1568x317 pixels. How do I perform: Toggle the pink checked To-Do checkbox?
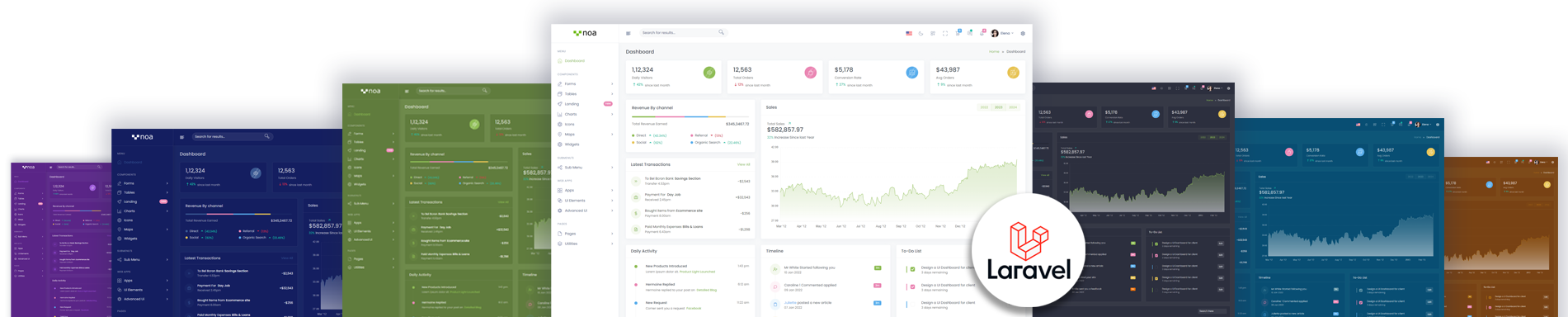click(911, 286)
